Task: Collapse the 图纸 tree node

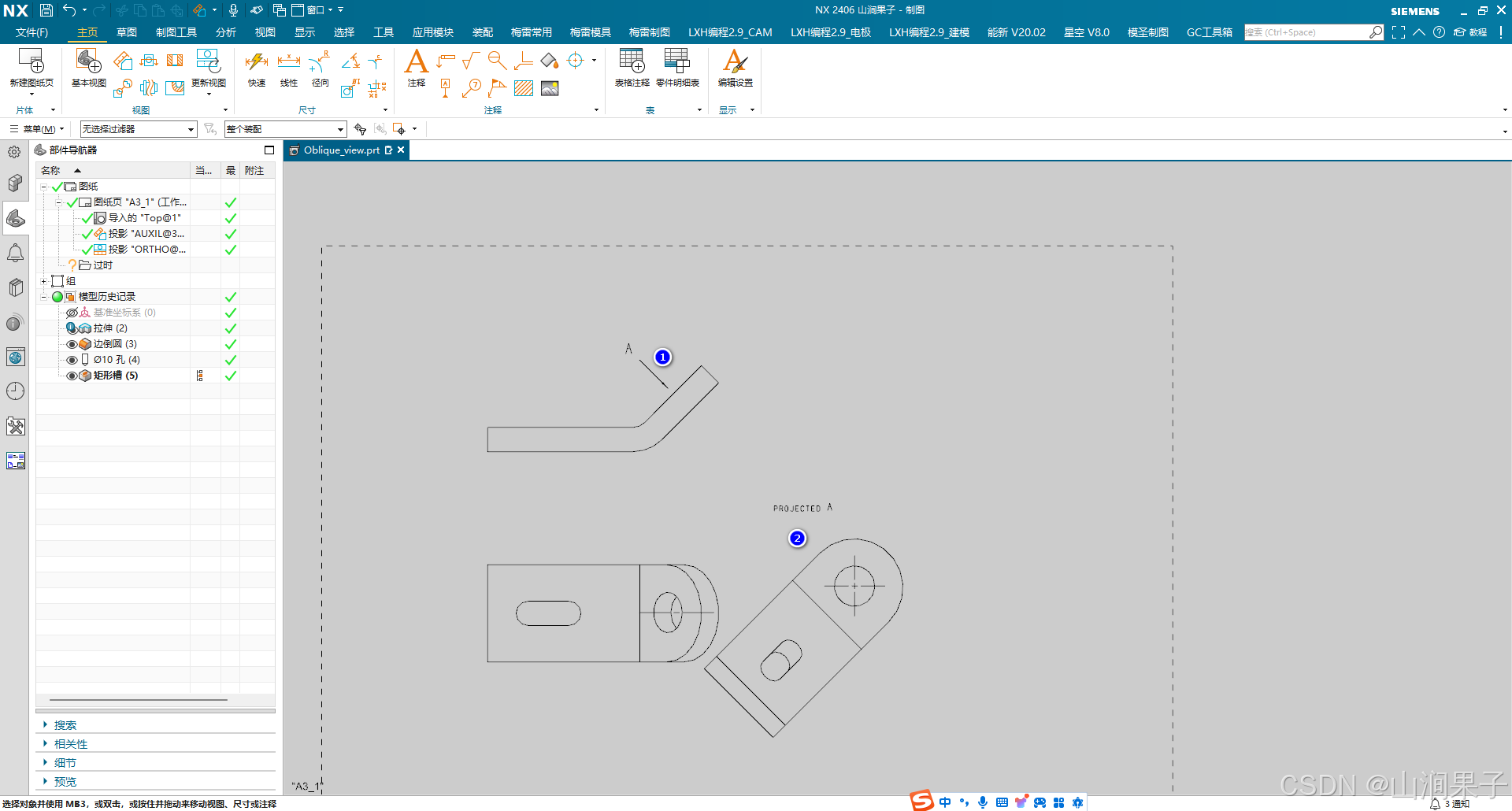Action: tap(44, 187)
